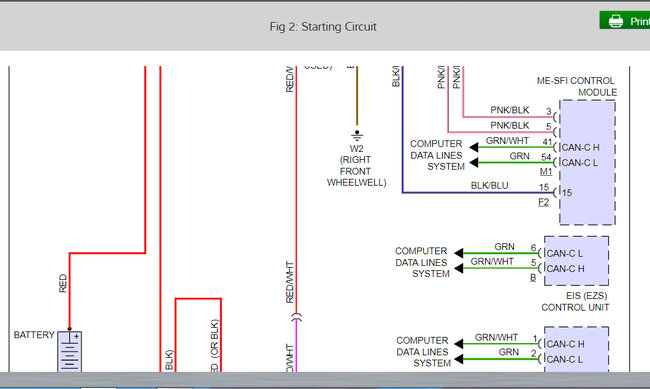Select the 'Fig 2: Starting Circuit' title
Screen dimensions: 650x389
(323, 27)
